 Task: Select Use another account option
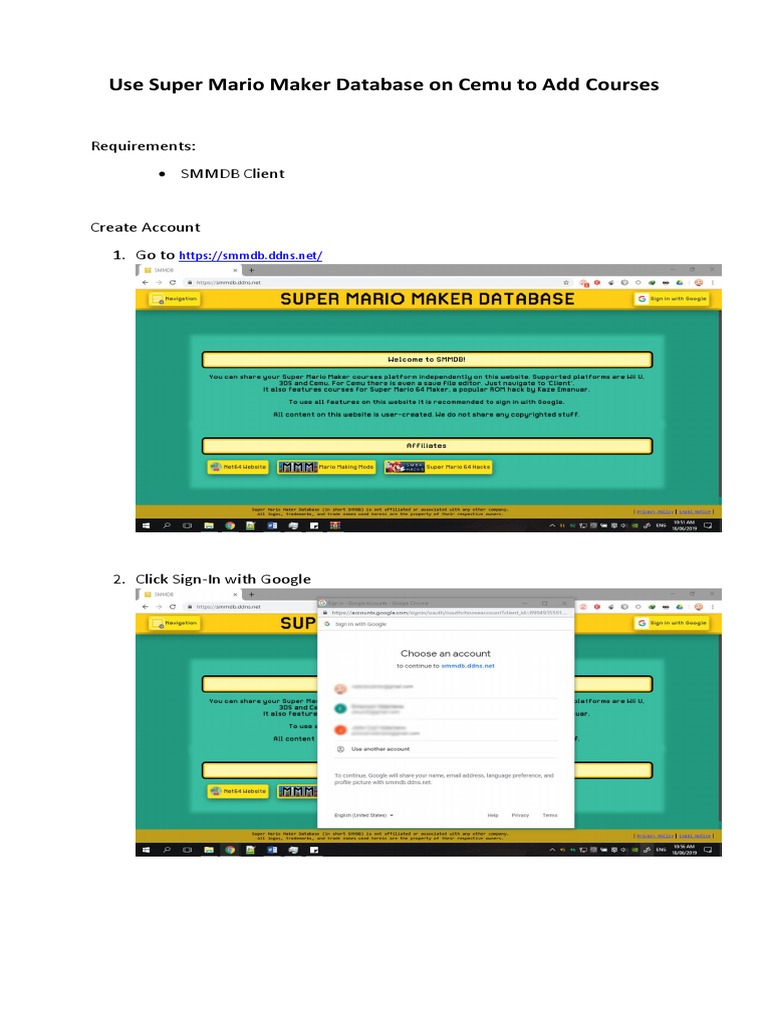coord(445,749)
